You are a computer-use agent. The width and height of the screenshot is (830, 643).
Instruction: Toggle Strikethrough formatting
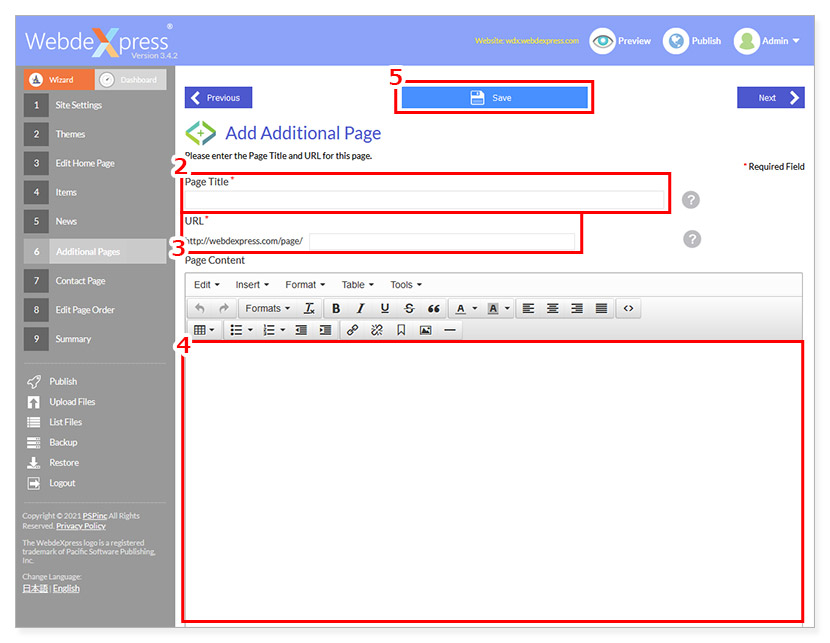(x=409, y=309)
